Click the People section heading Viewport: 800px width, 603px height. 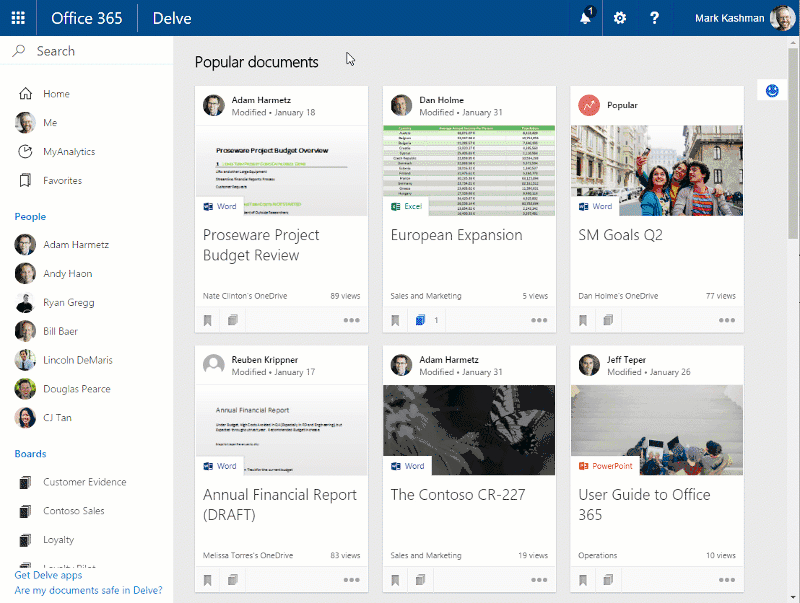pyautogui.click(x=30, y=217)
